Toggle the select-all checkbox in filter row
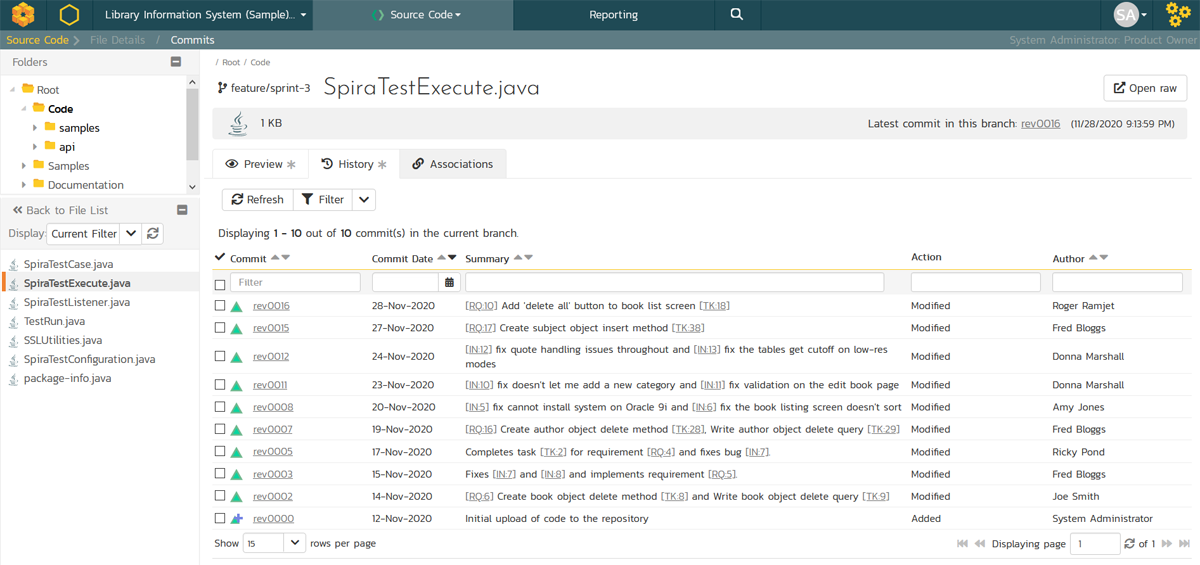This screenshot has height=565, width=1200. pos(220,284)
